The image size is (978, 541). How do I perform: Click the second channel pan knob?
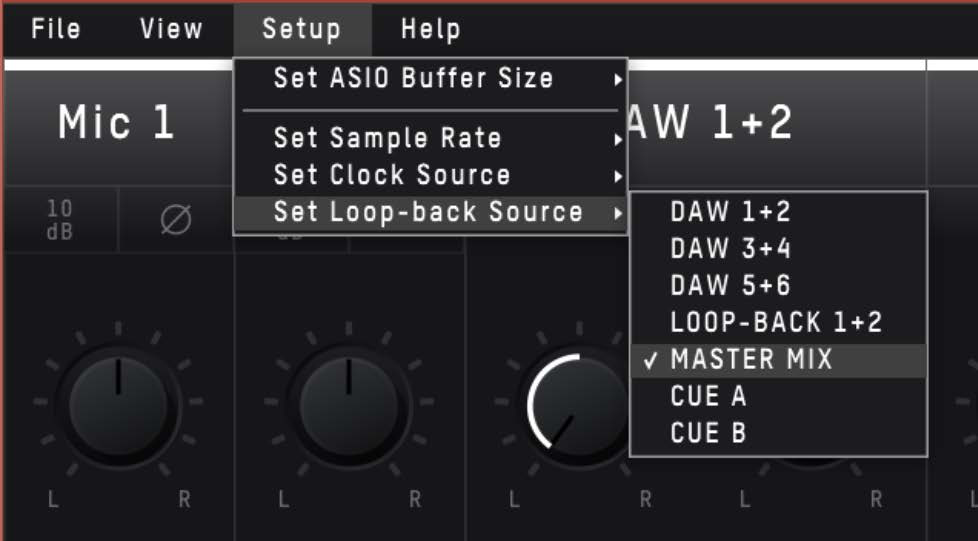pos(349,406)
